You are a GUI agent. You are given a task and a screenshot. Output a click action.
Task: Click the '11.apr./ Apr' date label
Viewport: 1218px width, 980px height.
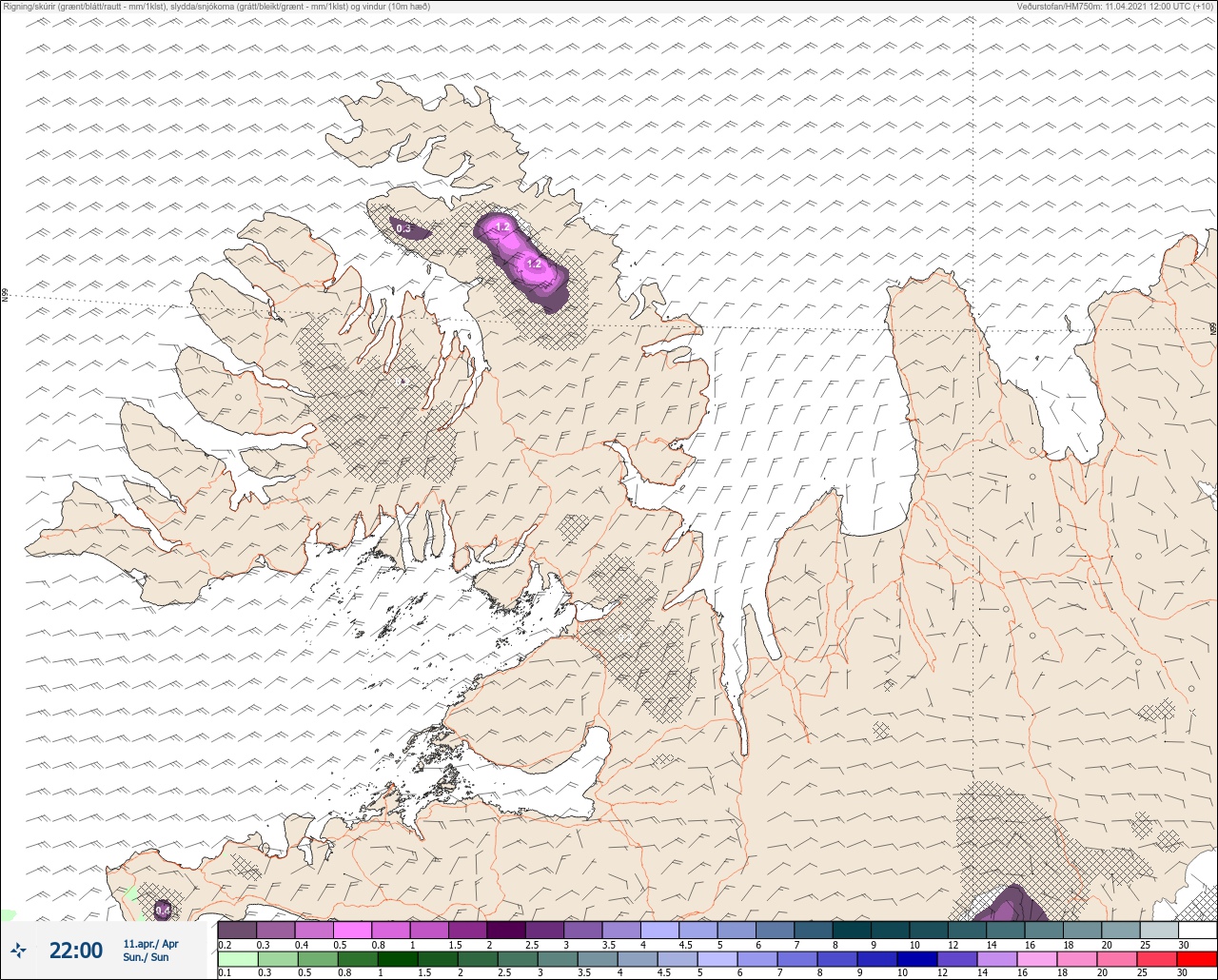(150, 944)
